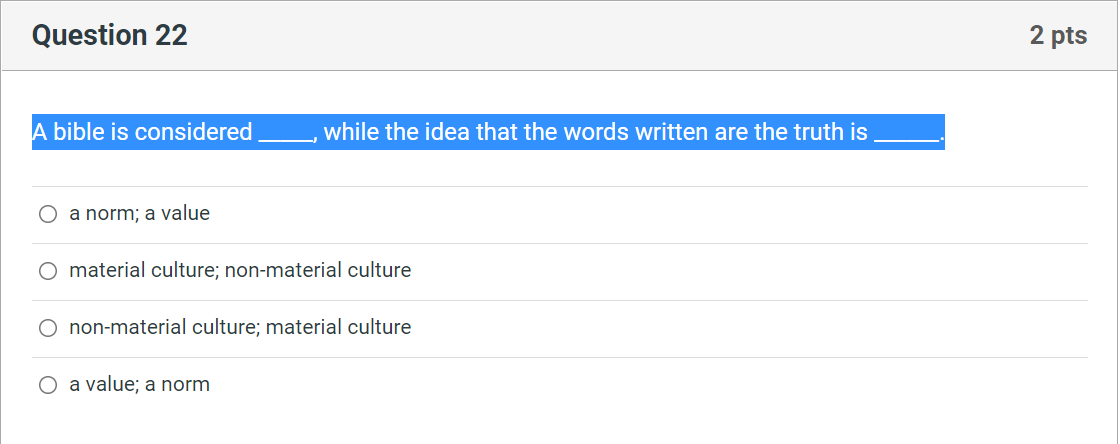Click the first blank in the question
This screenshot has height=444, width=1120.
click(x=285, y=133)
